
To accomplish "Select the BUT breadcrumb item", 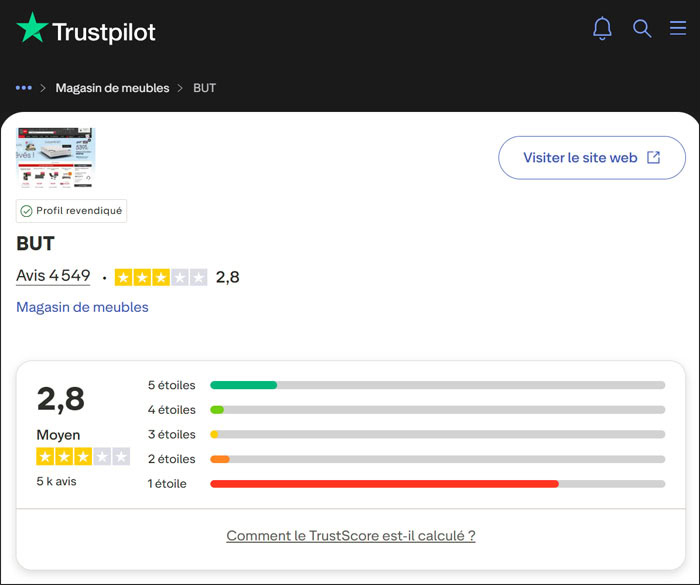I will (204, 88).
